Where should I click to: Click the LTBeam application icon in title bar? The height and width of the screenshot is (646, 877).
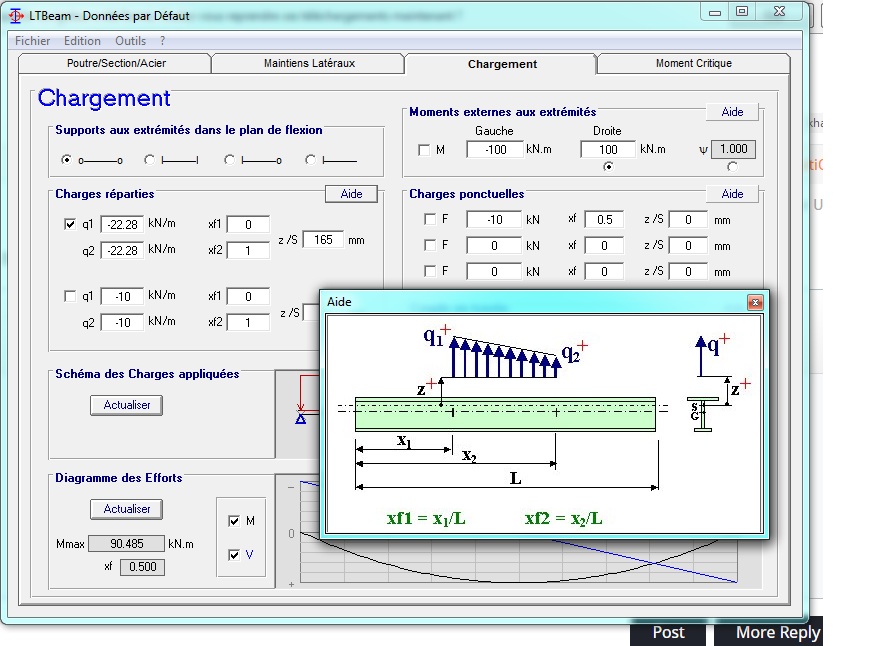click(17, 16)
